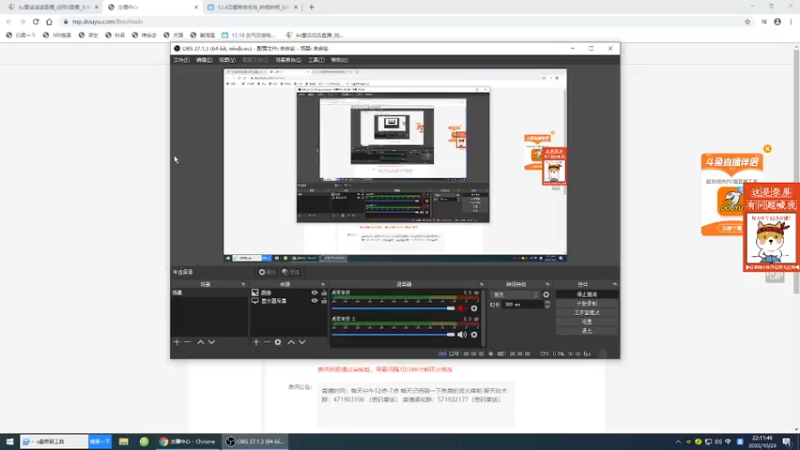Open source Properties button above the docks
The width and height of the screenshot is (800, 450).
[267, 272]
